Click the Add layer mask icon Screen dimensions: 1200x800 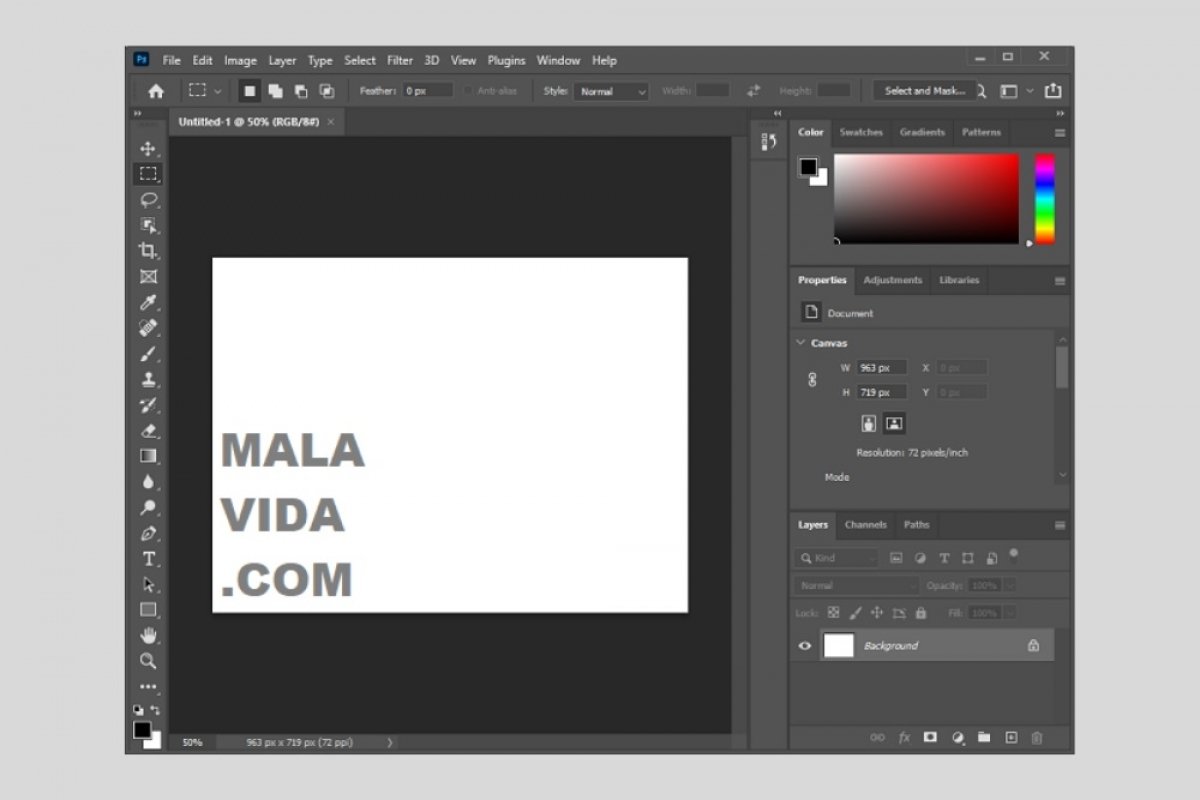[x=930, y=737]
